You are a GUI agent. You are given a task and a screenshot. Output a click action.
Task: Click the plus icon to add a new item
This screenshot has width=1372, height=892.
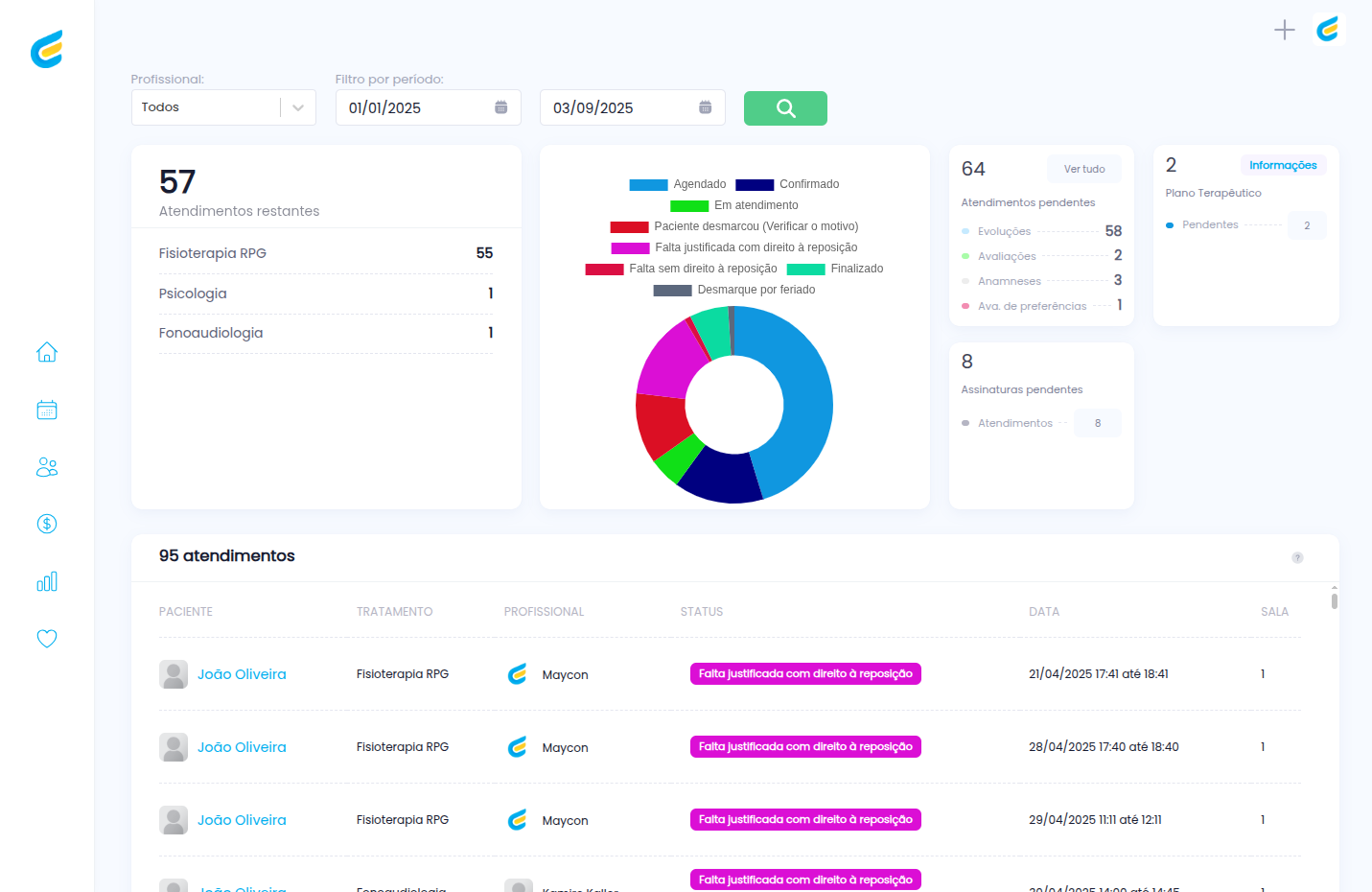click(x=1285, y=30)
